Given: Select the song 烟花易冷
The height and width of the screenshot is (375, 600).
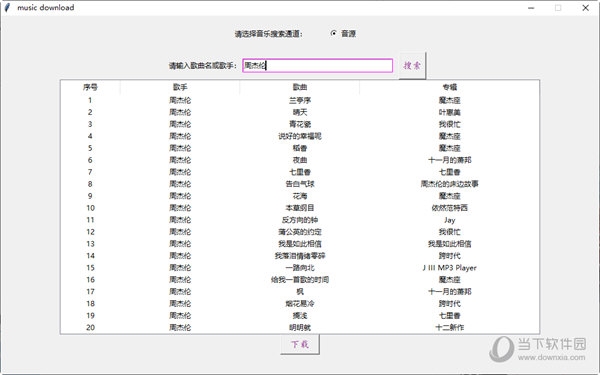Looking at the screenshot, I should coord(300,303).
